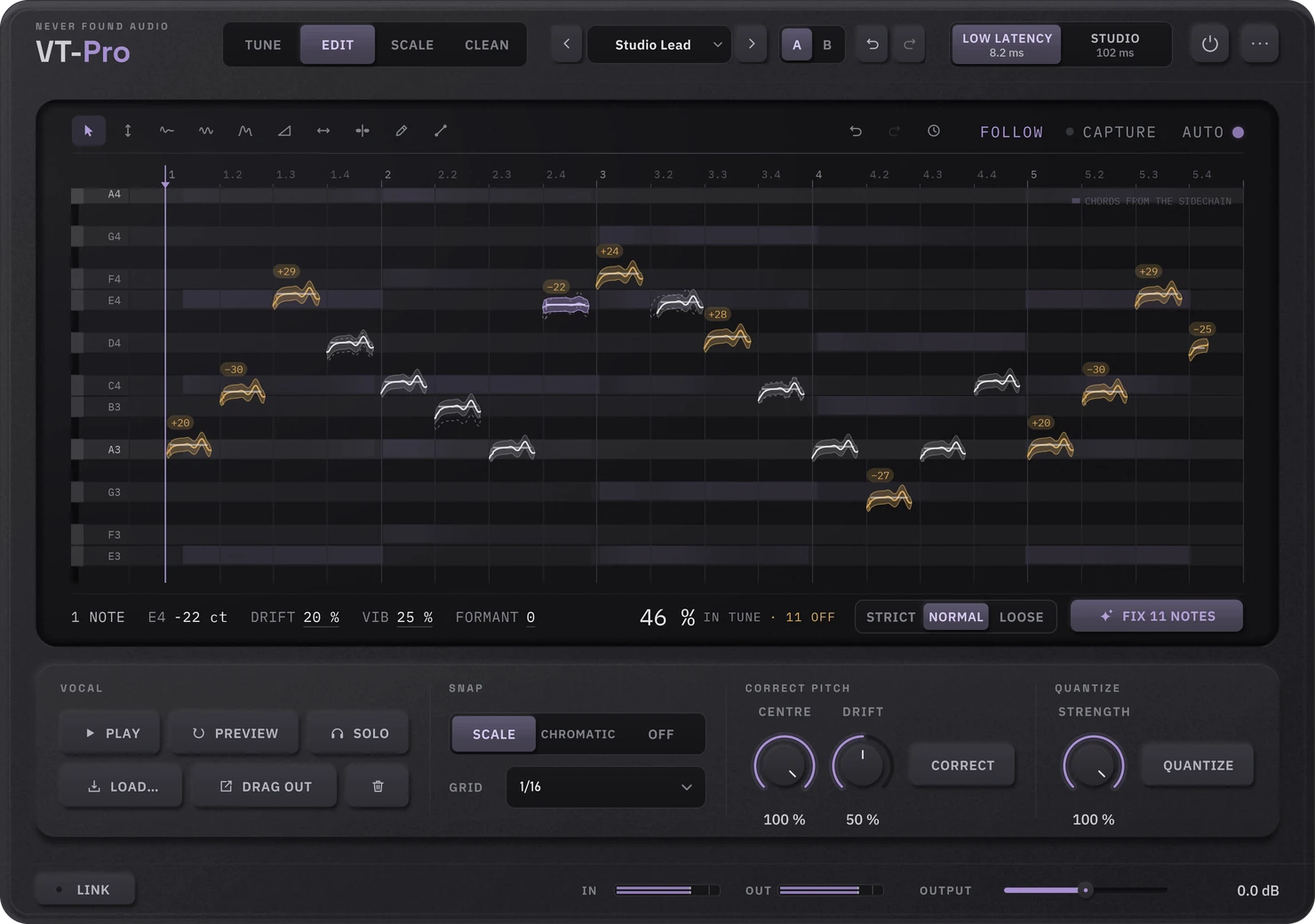The image size is (1315, 924).
Task: Click the plugin power bypass button
Action: click(x=1209, y=44)
